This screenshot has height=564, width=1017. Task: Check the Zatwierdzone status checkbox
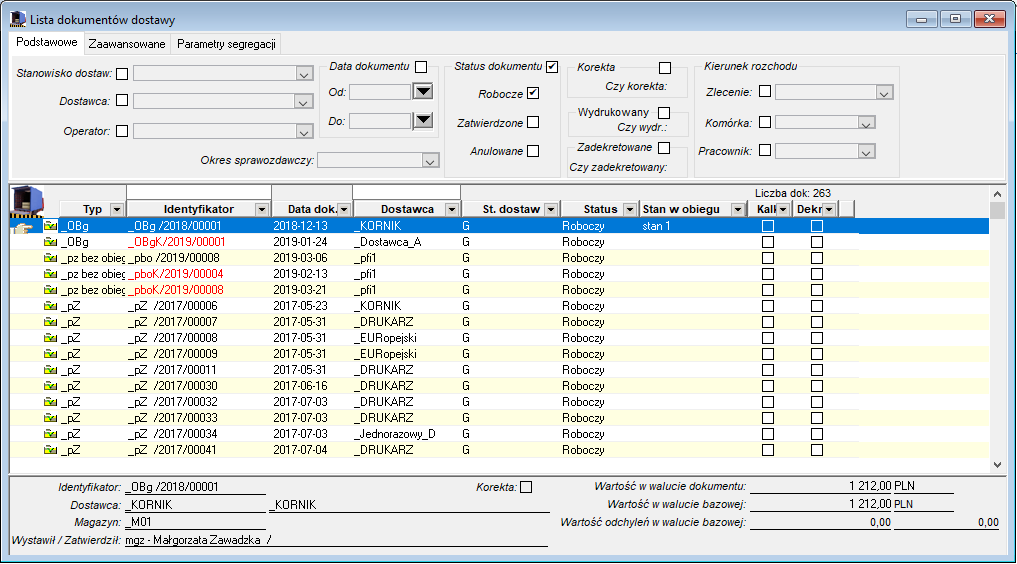coord(533,122)
